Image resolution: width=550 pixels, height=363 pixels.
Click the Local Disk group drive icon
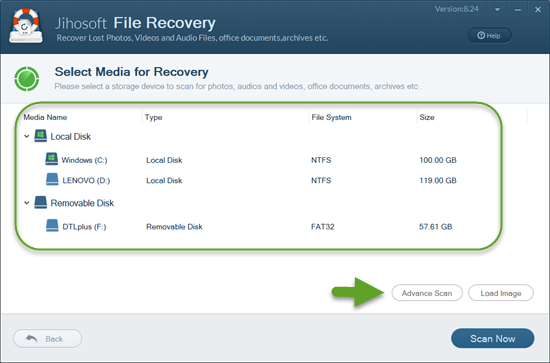coord(40,136)
